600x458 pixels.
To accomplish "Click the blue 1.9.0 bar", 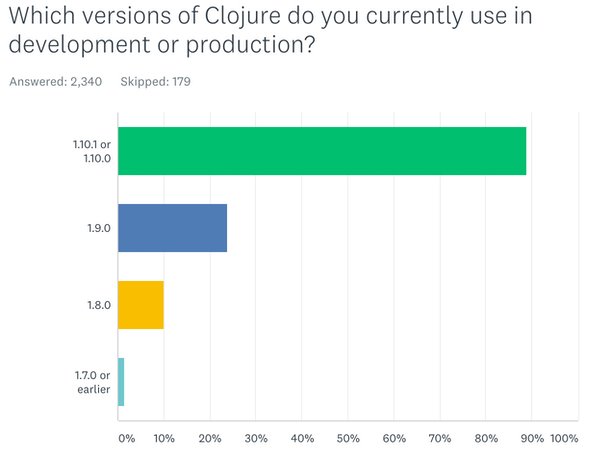I will pos(172,228).
